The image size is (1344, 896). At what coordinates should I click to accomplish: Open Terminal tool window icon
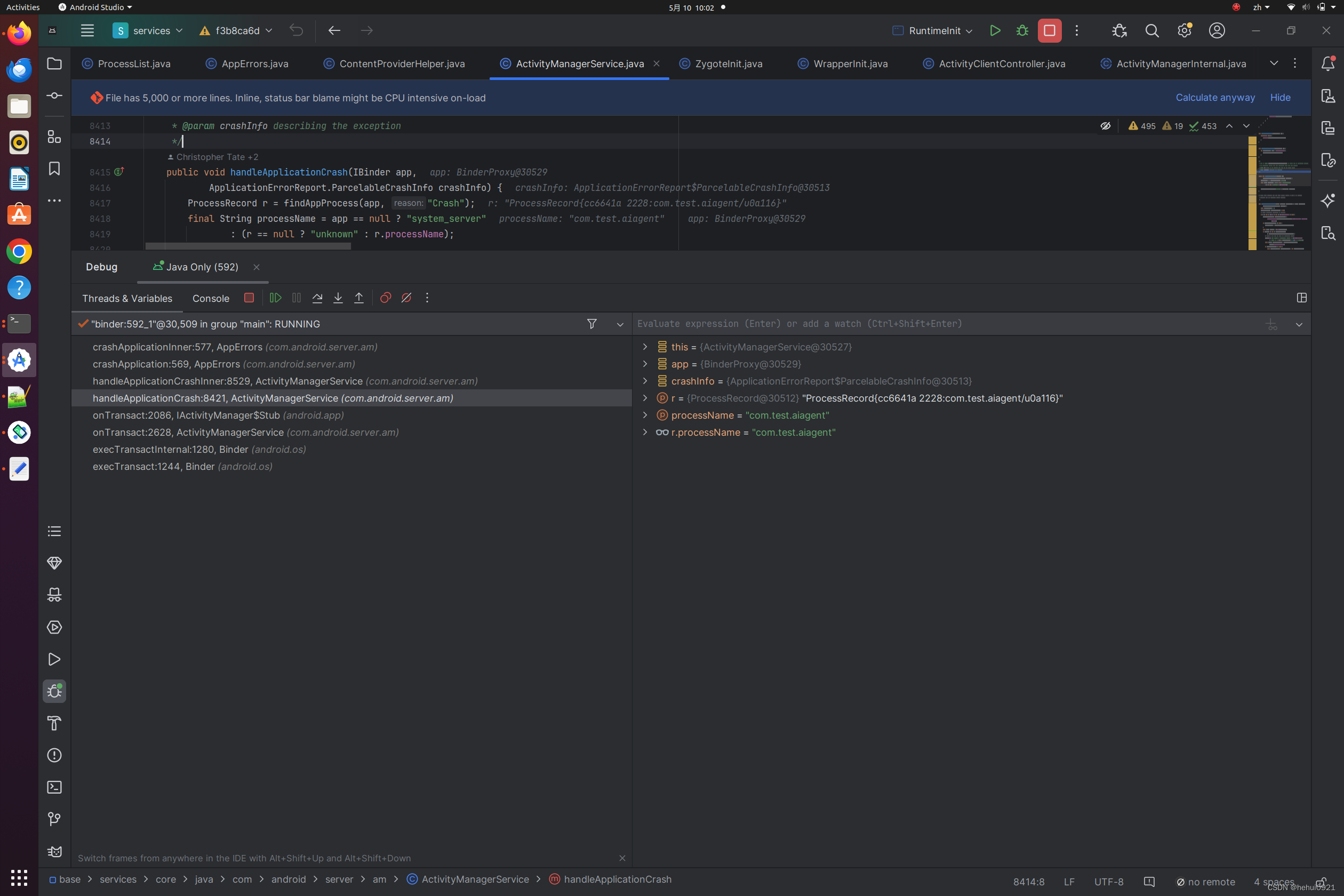point(54,787)
